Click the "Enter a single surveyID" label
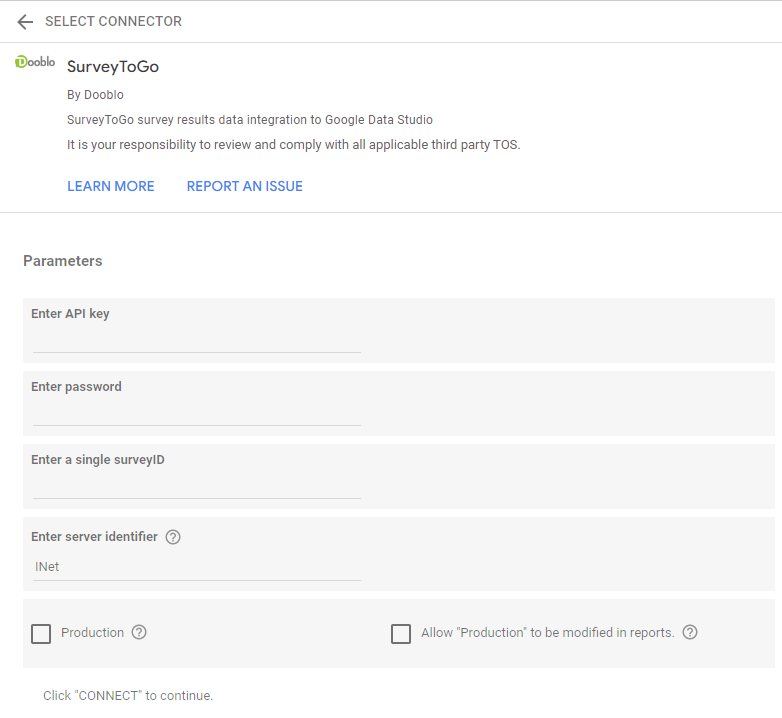 tap(98, 460)
